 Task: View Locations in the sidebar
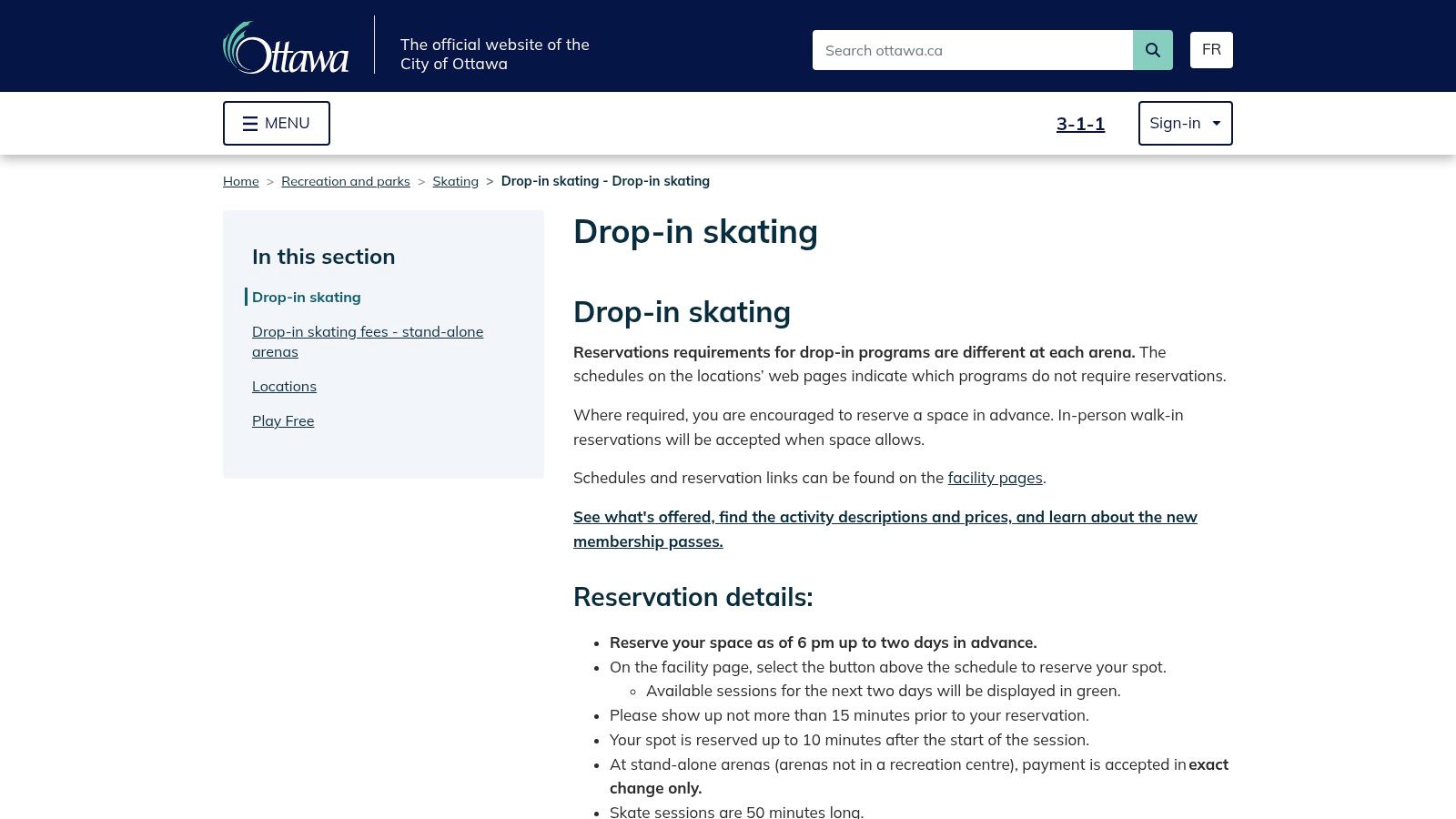(284, 386)
